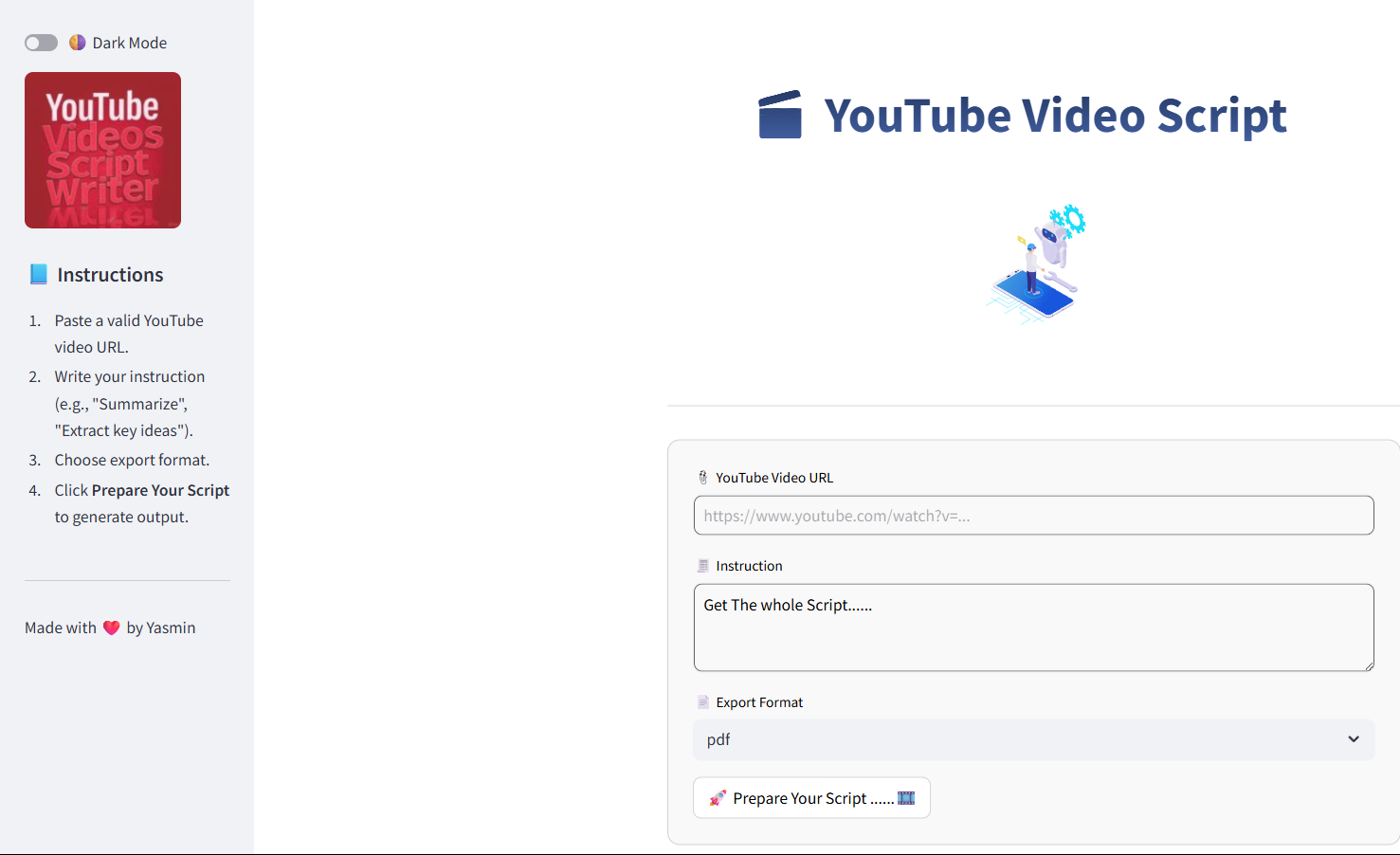
Task: Click 'Paste a valid YouTube video URL' step
Action: (x=129, y=334)
